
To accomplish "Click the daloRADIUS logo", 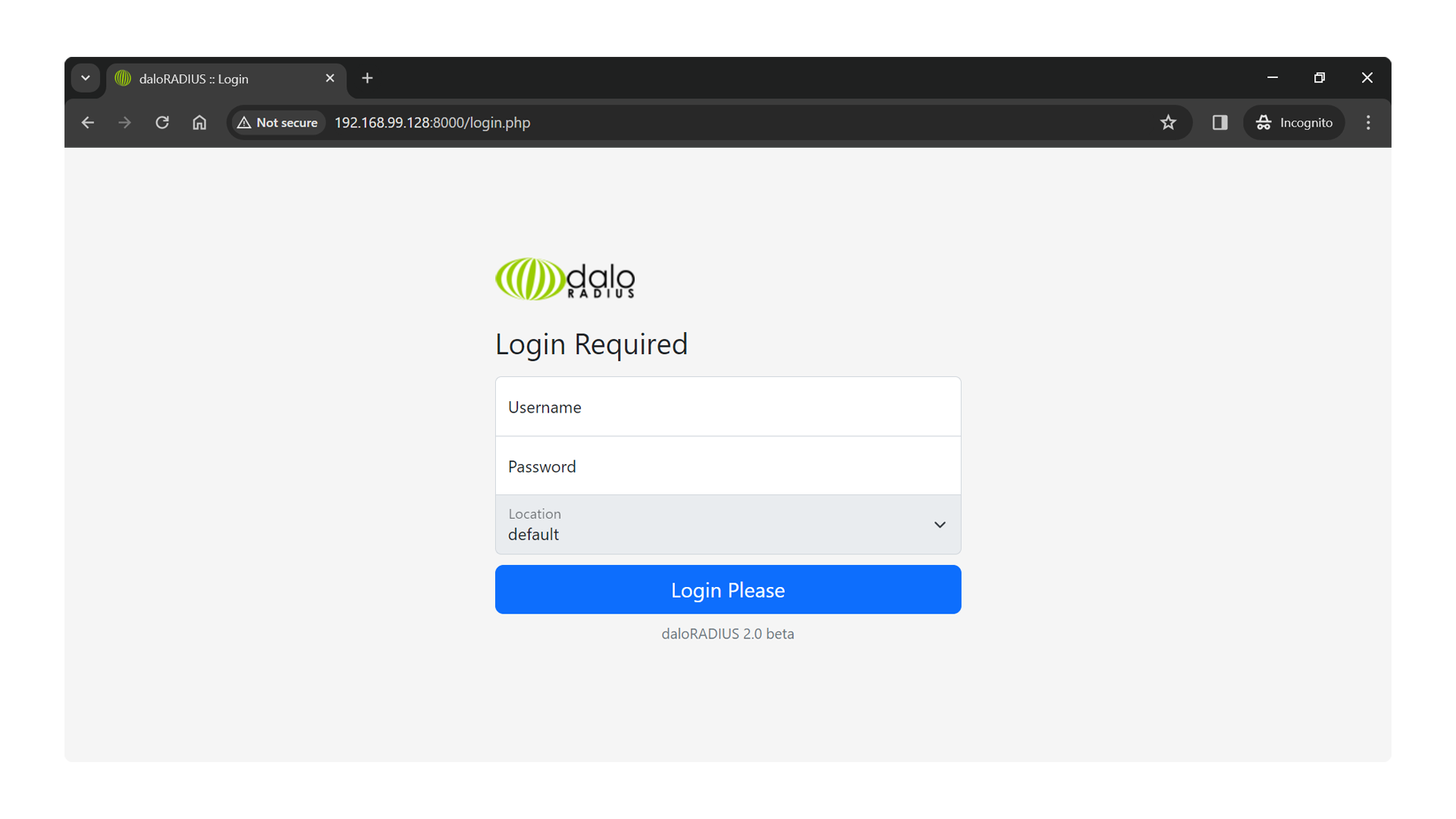I will pos(565,279).
